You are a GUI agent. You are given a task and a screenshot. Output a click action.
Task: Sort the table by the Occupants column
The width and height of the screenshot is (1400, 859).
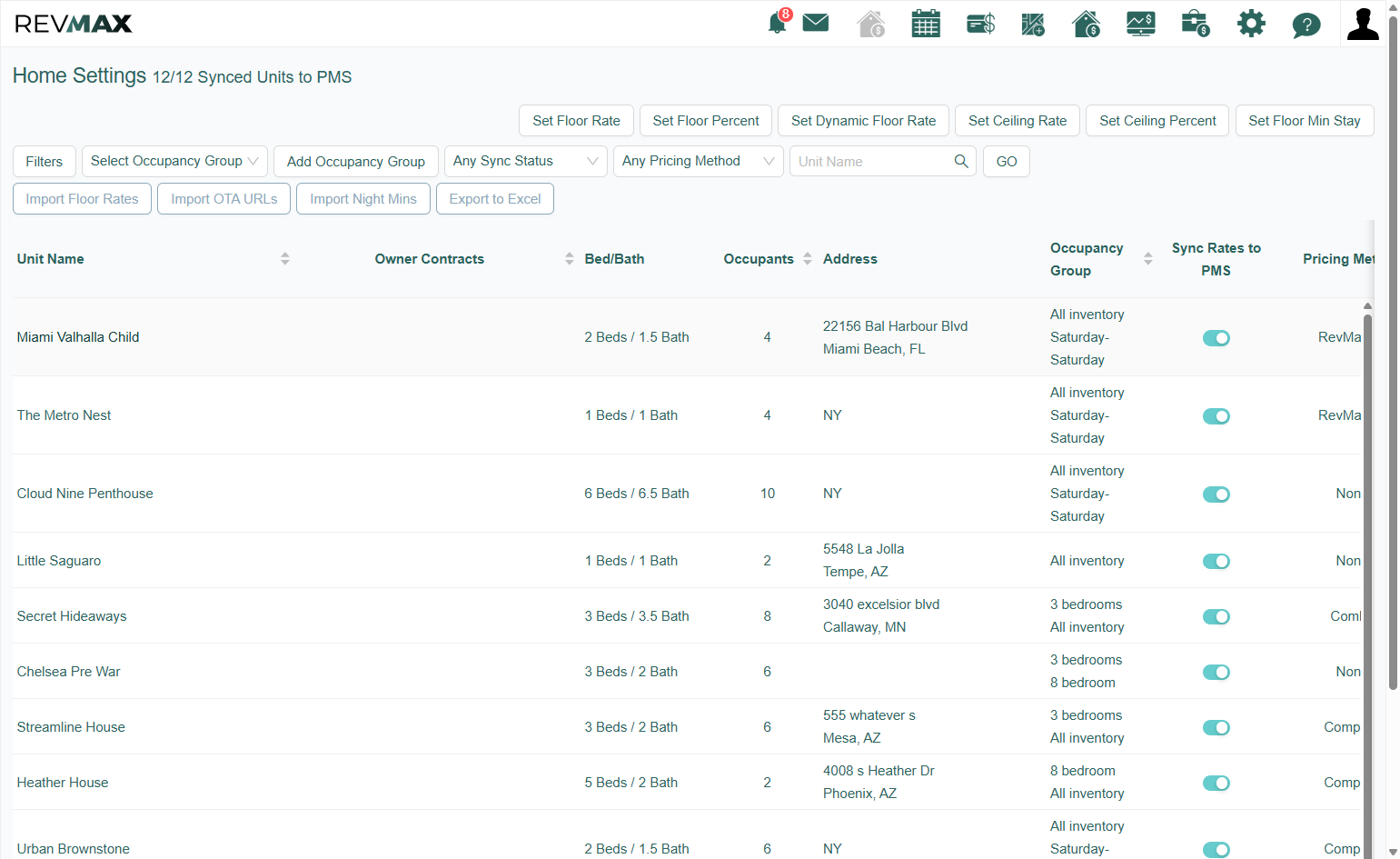pos(807,259)
